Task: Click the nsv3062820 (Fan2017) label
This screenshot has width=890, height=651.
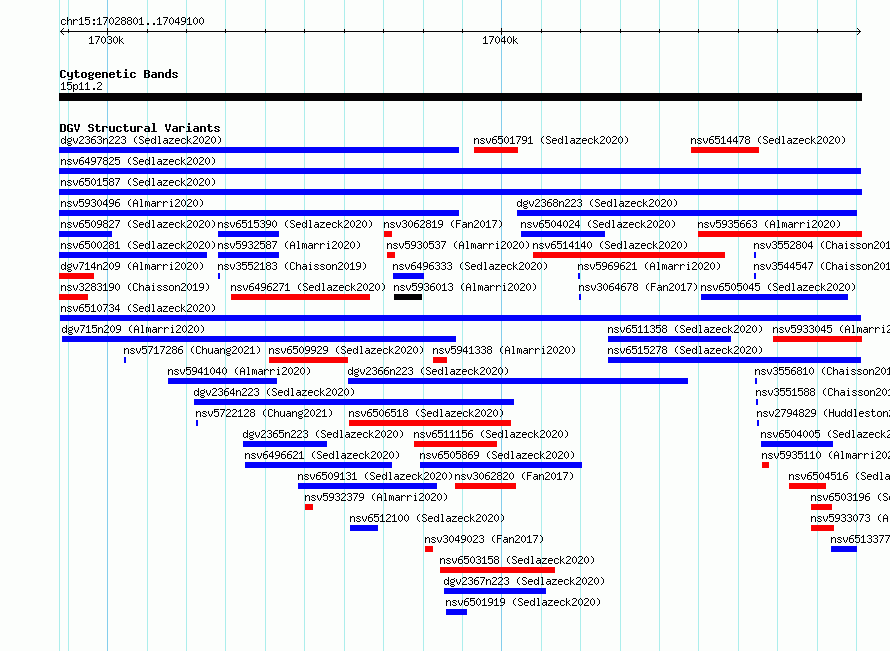Action: [514, 476]
